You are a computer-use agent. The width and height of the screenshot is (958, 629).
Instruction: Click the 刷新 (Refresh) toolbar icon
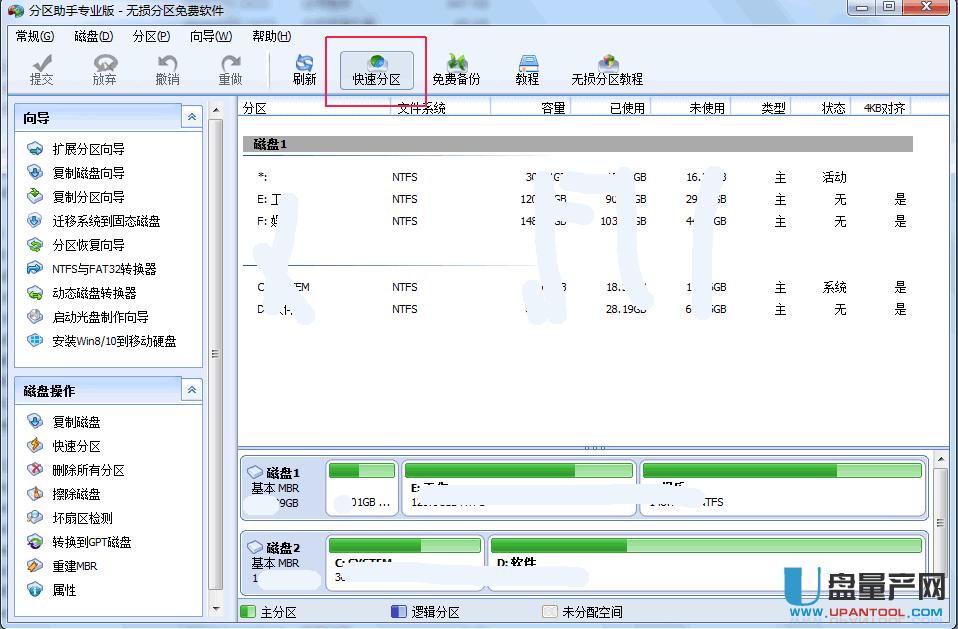[303, 68]
